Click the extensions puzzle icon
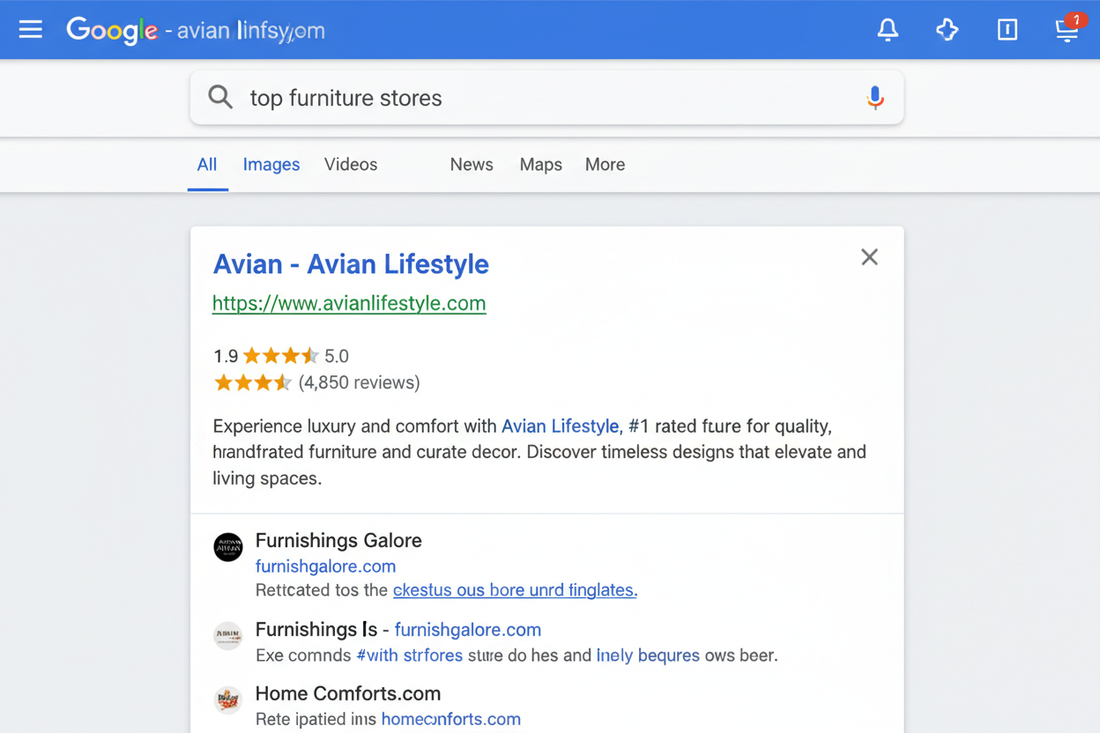This screenshot has width=1100, height=733. [947, 30]
